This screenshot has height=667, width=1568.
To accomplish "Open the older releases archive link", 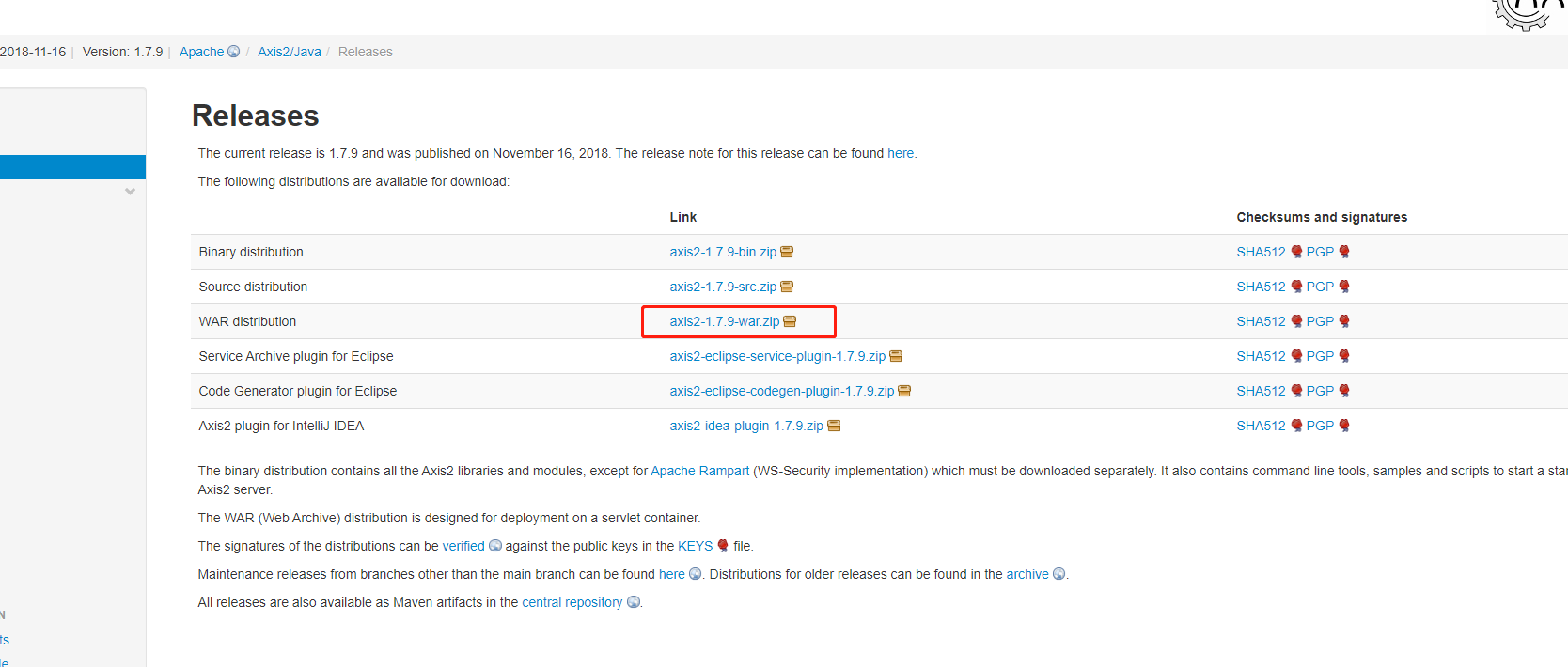I will pyautogui.click(x=1027, y=574).
